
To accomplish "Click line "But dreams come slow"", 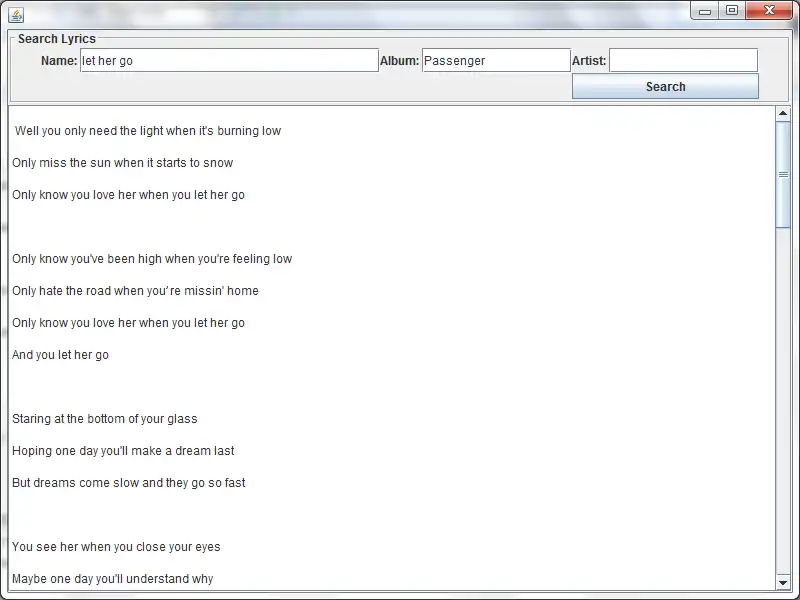I will click(129, 483).
